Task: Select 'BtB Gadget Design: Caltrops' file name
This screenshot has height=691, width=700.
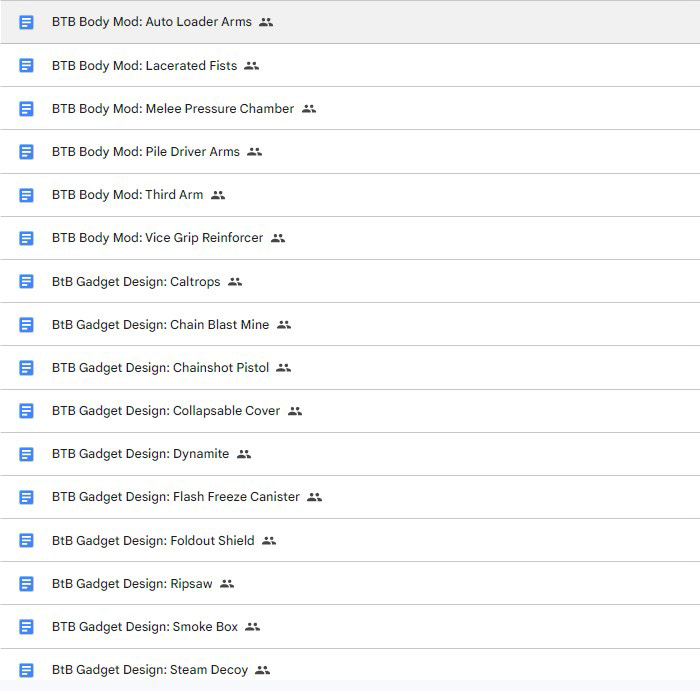Action: [x=136, y=282]
